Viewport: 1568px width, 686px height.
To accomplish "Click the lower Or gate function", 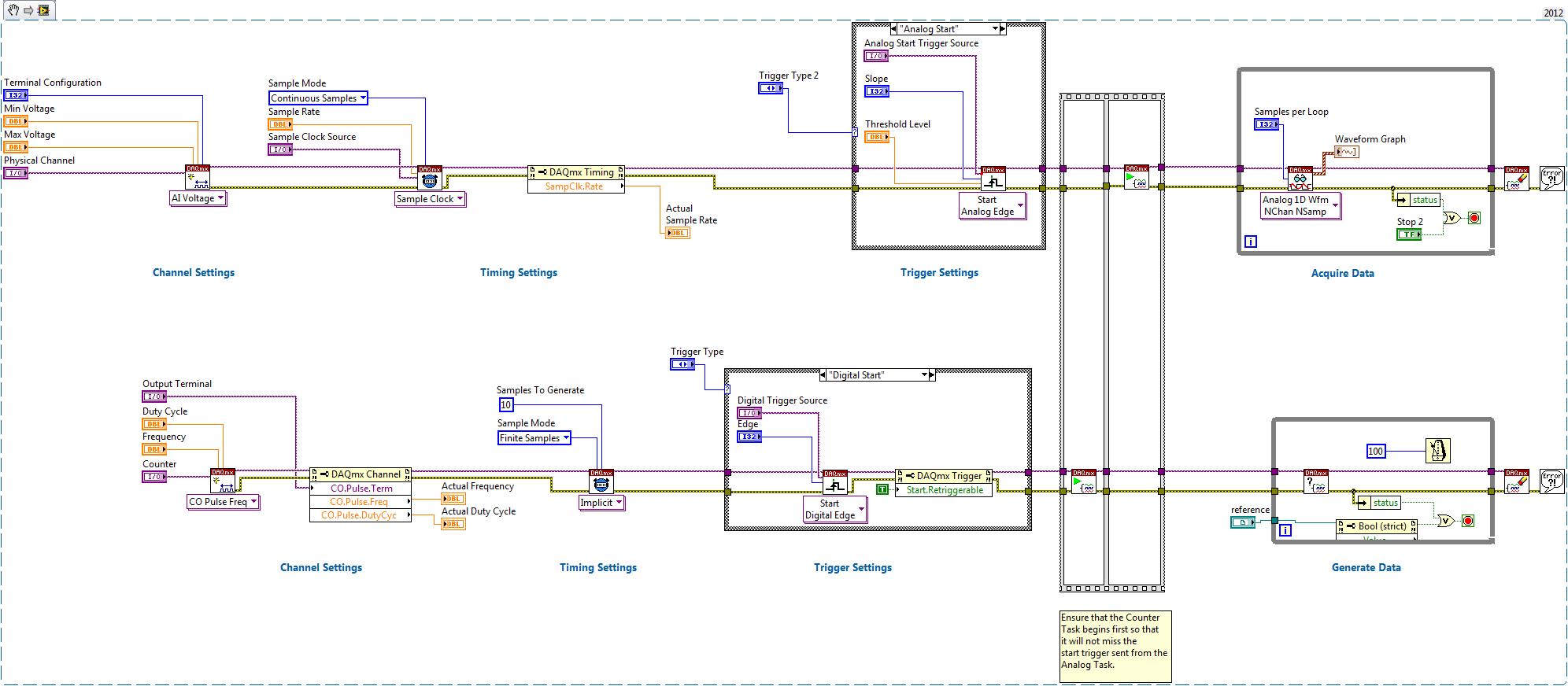I will (x=1446, y=521).
